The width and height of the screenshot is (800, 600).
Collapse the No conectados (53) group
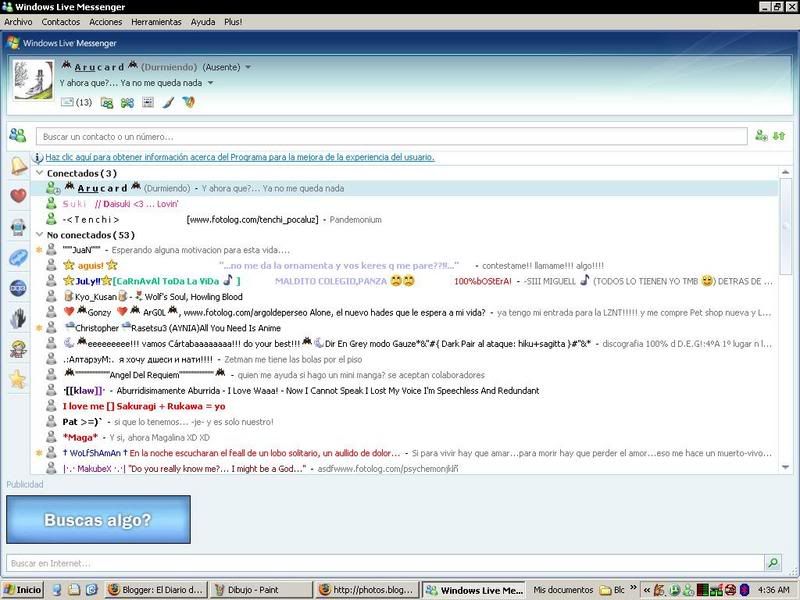point(39,235)
